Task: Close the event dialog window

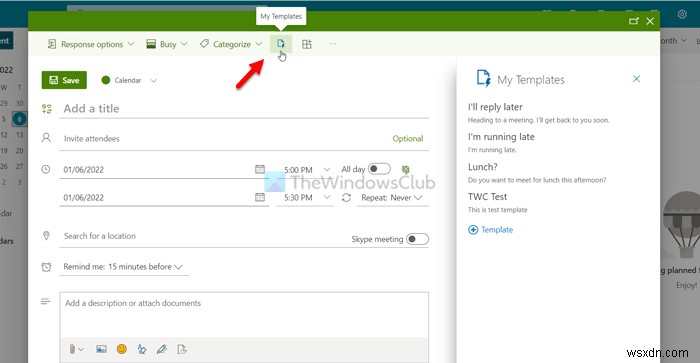Action: pyautogui.click(x=650, y=21)
